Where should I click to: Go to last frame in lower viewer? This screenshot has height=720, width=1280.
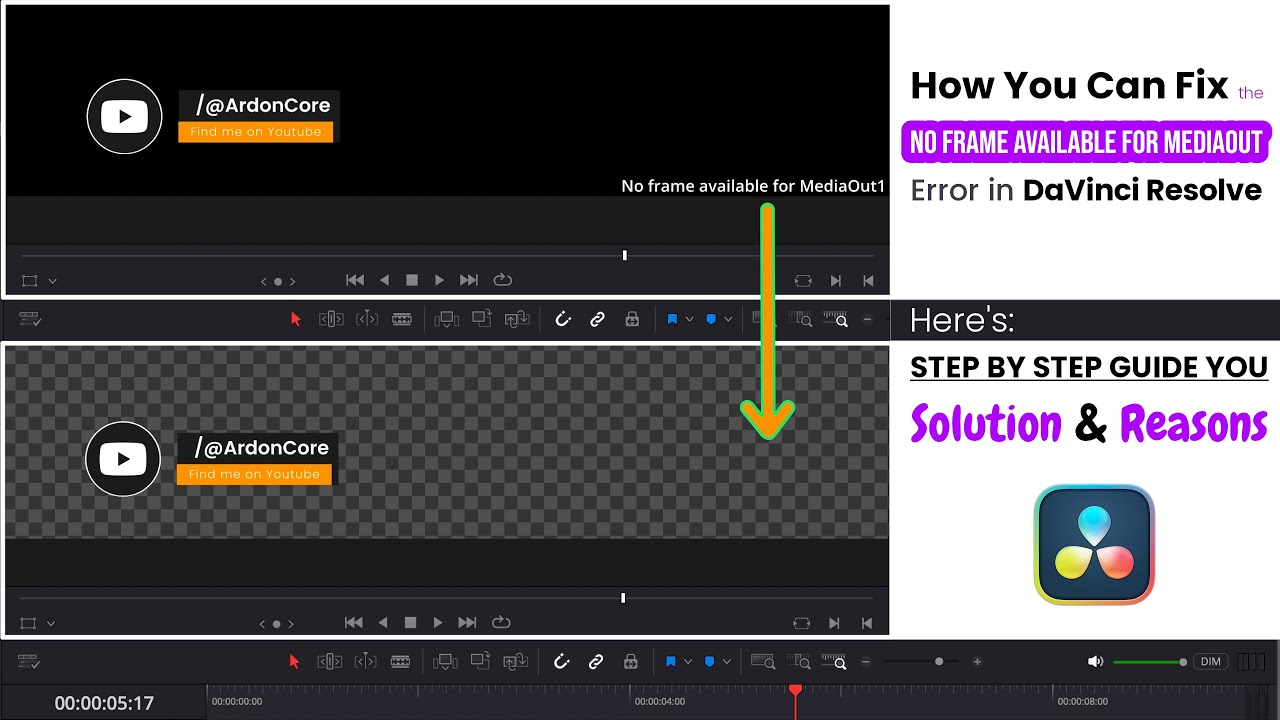point(467,622)
